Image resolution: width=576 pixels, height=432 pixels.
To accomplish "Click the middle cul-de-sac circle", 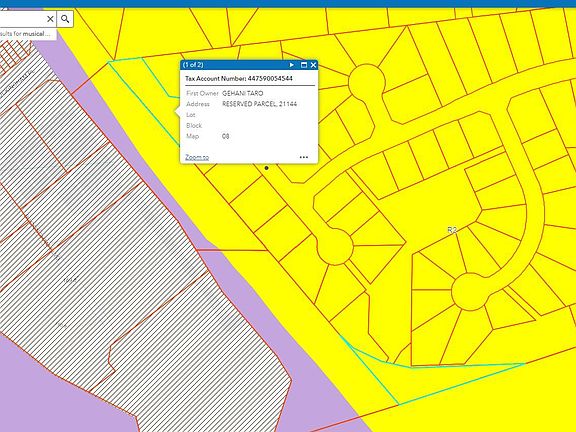I will (335, 246).
